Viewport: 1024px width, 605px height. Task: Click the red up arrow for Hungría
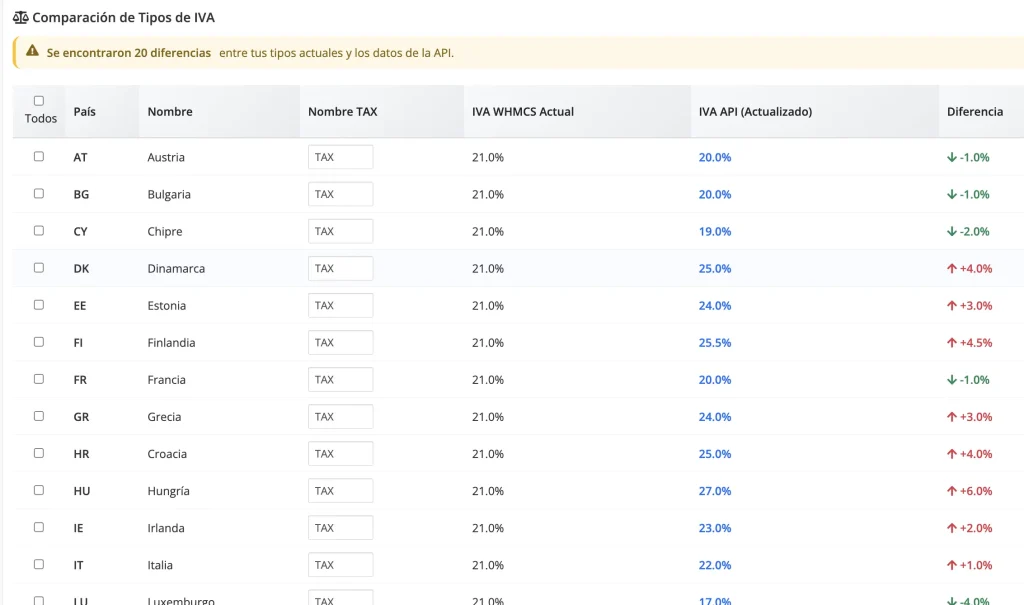click(951, 491)
